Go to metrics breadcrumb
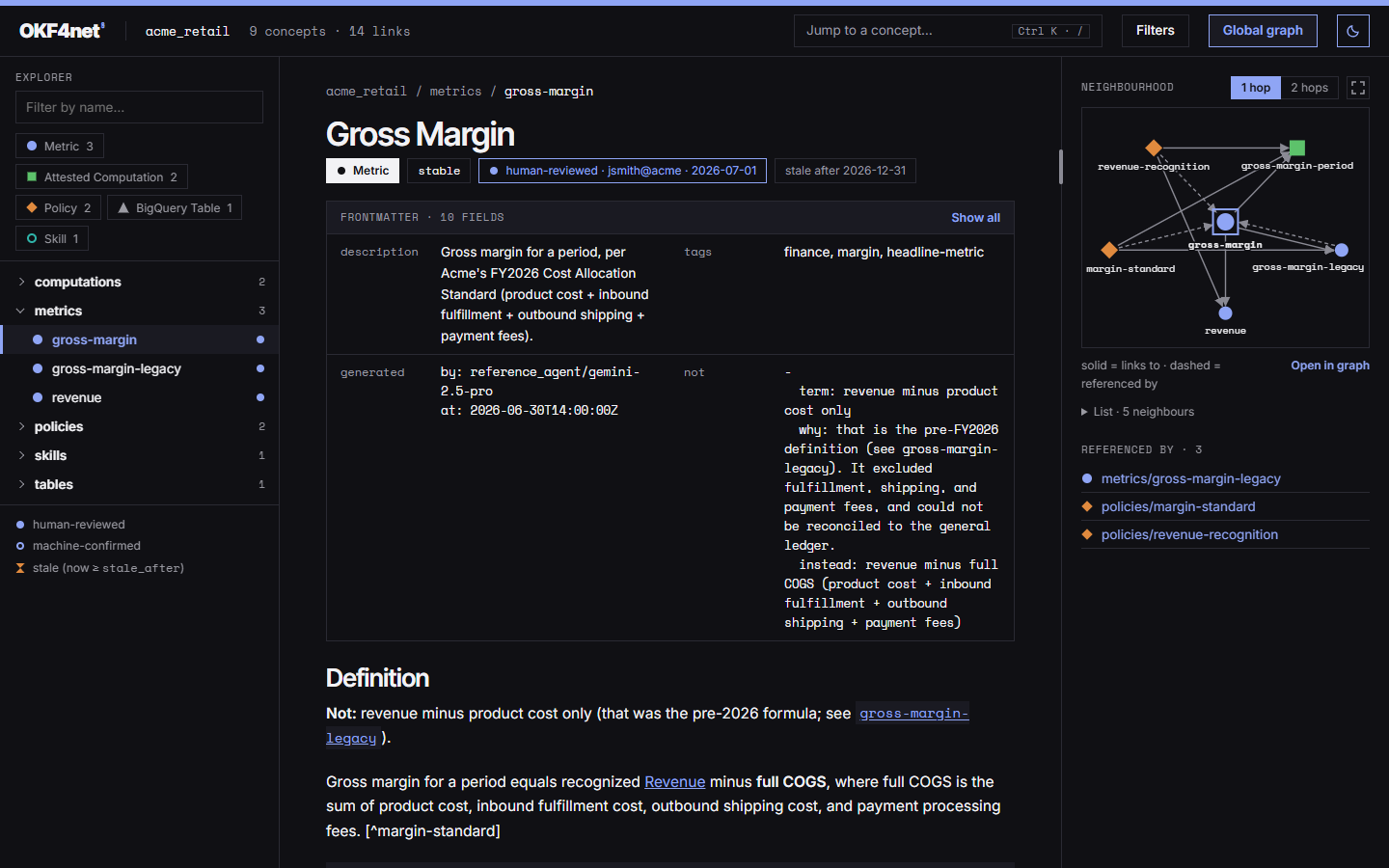This screenshot has height=868, width=1389. coord(455,92)
